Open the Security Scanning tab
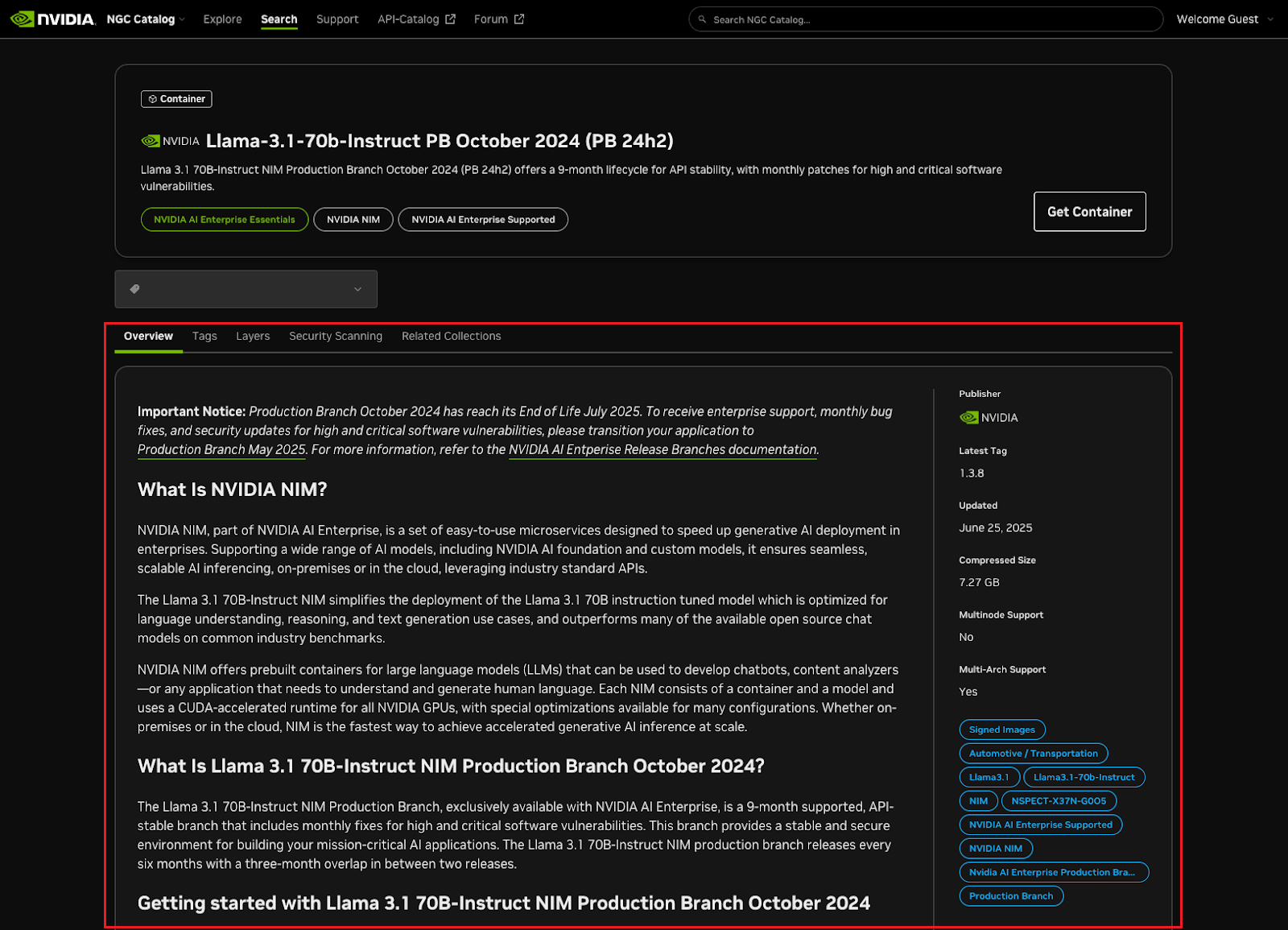Viewport: 1288px width, 930px height. (335, 336)
